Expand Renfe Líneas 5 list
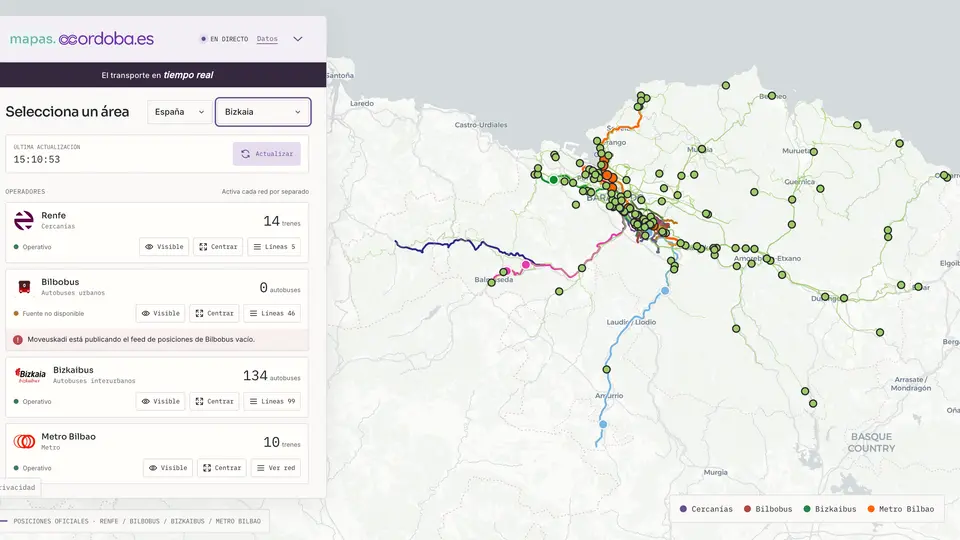The image size is (960, 540). (274, 247)
